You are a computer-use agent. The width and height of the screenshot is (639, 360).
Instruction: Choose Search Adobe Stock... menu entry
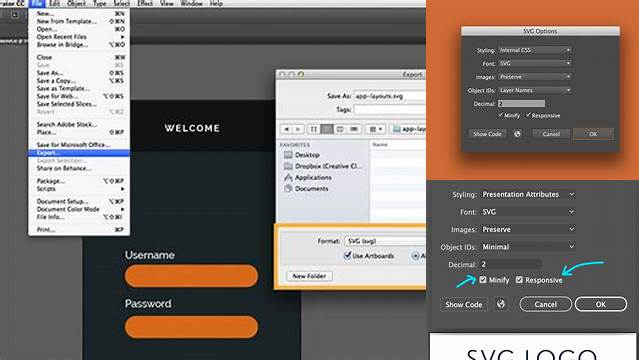(79, 124)
